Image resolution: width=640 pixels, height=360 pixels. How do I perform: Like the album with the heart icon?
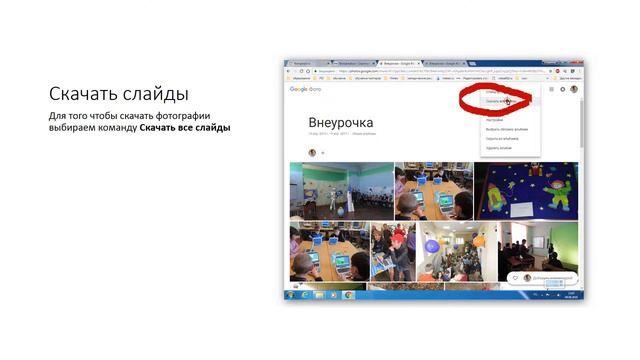pos(515,278)
